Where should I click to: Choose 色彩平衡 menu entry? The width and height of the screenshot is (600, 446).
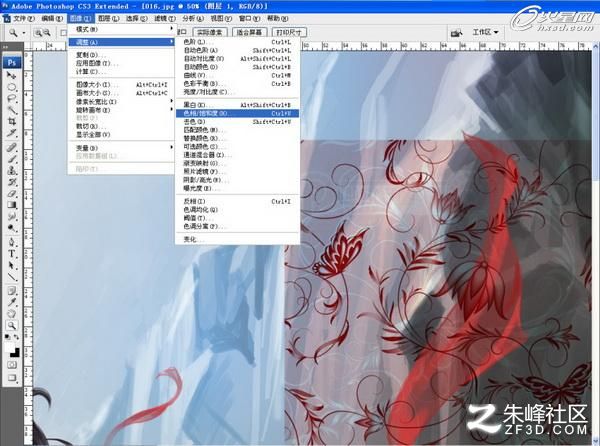[237, 84]
